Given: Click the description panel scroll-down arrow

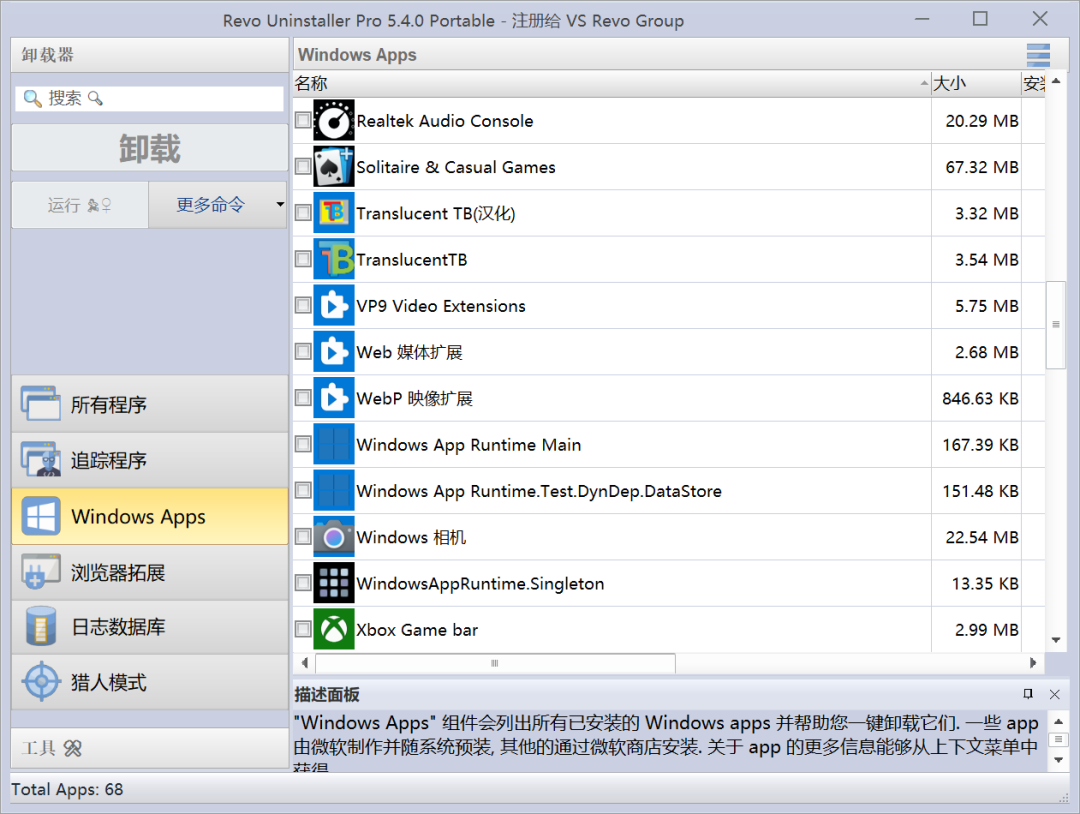Looking at the screenshot, I should click(1059, 760).
